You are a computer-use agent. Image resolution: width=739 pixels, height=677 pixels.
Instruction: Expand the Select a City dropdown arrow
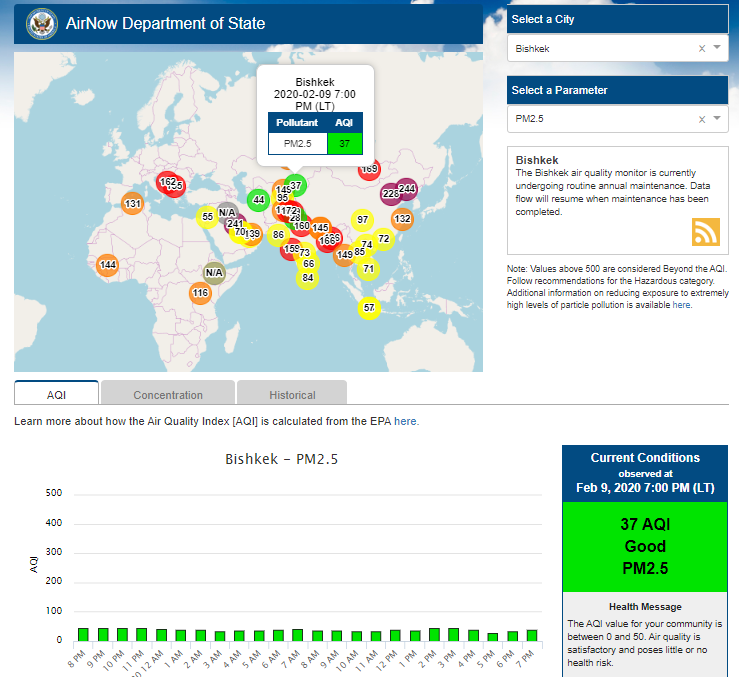(717, 48)
